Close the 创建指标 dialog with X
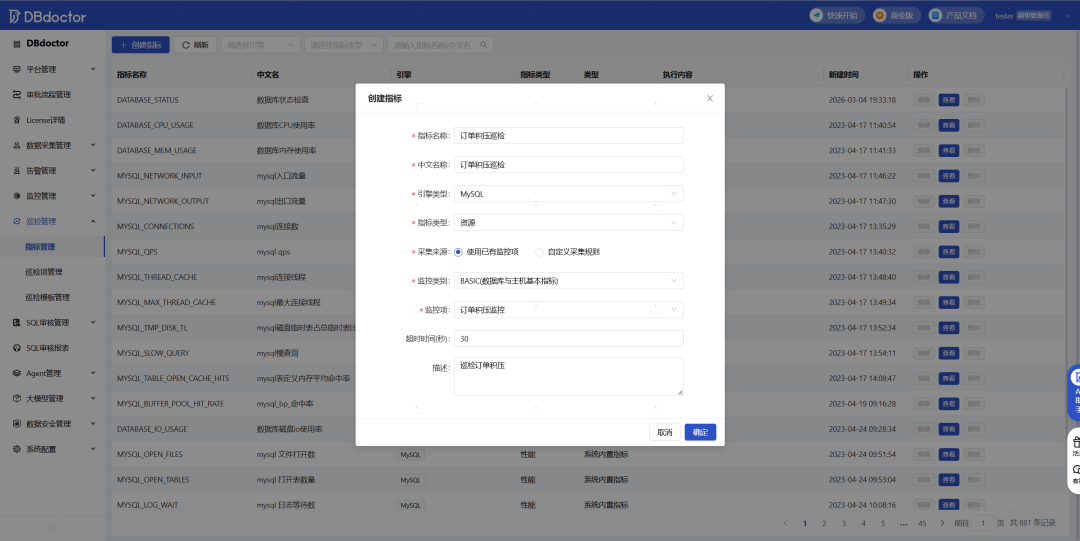The width and height of the screenshot is (1080, 541). [709, 99]
